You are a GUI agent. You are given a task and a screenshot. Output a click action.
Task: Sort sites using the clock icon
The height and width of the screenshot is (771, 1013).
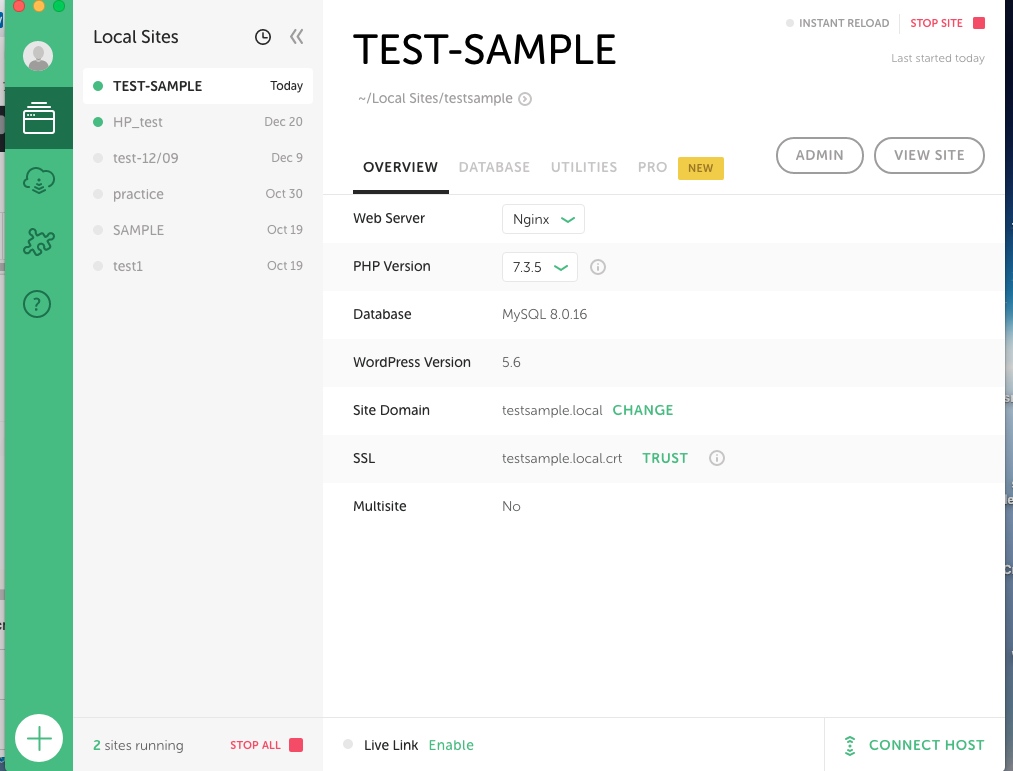[x=263, y=37]
